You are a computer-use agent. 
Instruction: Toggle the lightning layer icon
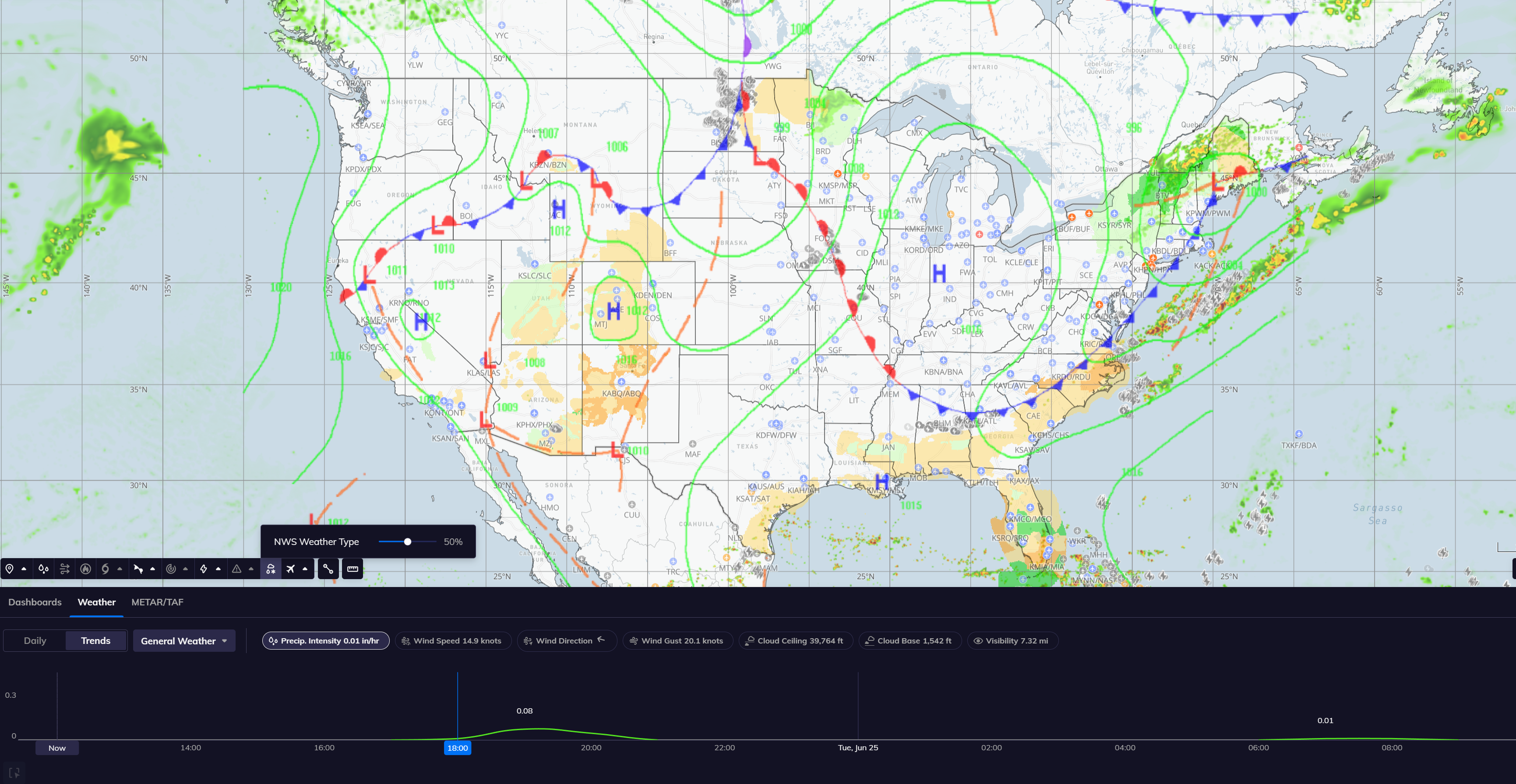click(204, 569)
